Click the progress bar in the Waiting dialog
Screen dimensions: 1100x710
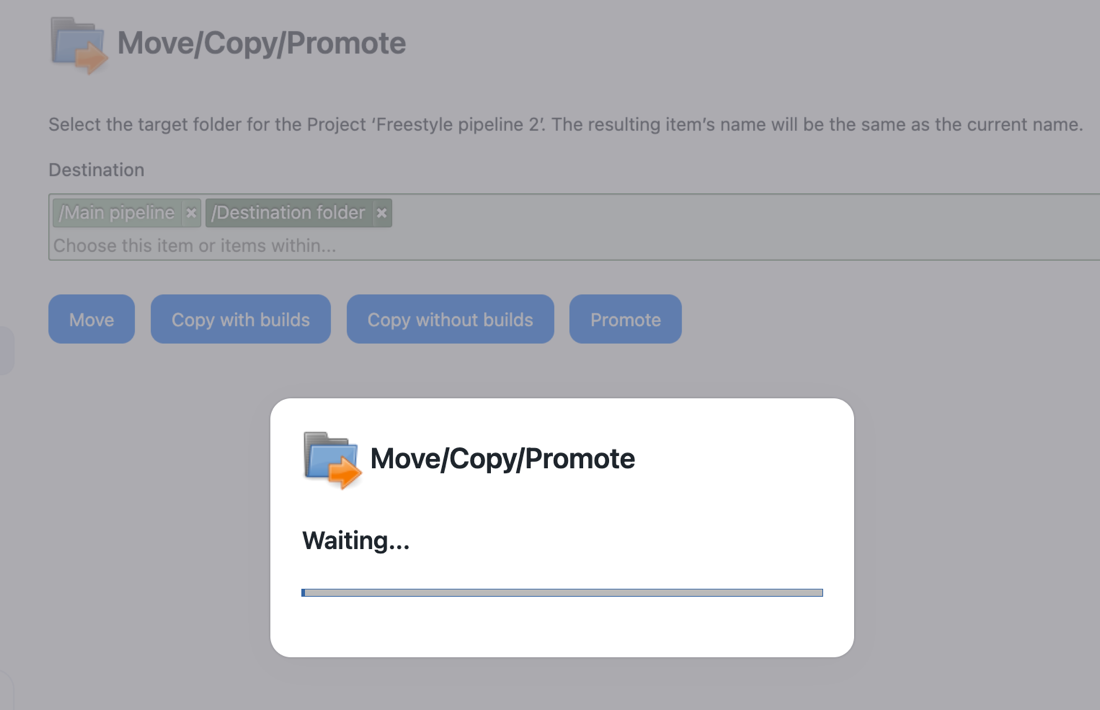[562, 593]
